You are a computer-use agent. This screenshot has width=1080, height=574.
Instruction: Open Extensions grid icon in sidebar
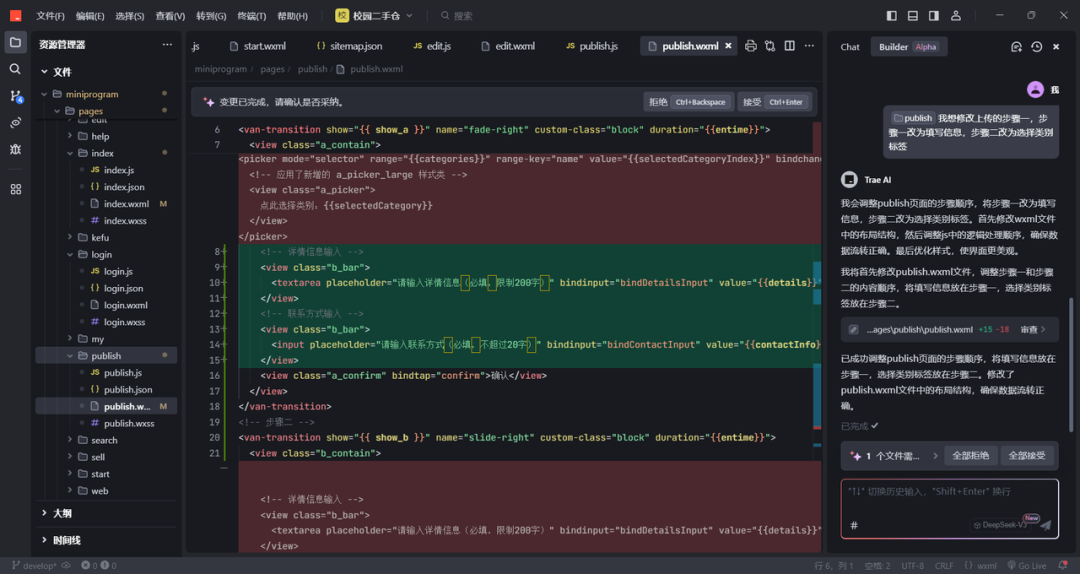(x=15, y=189)
